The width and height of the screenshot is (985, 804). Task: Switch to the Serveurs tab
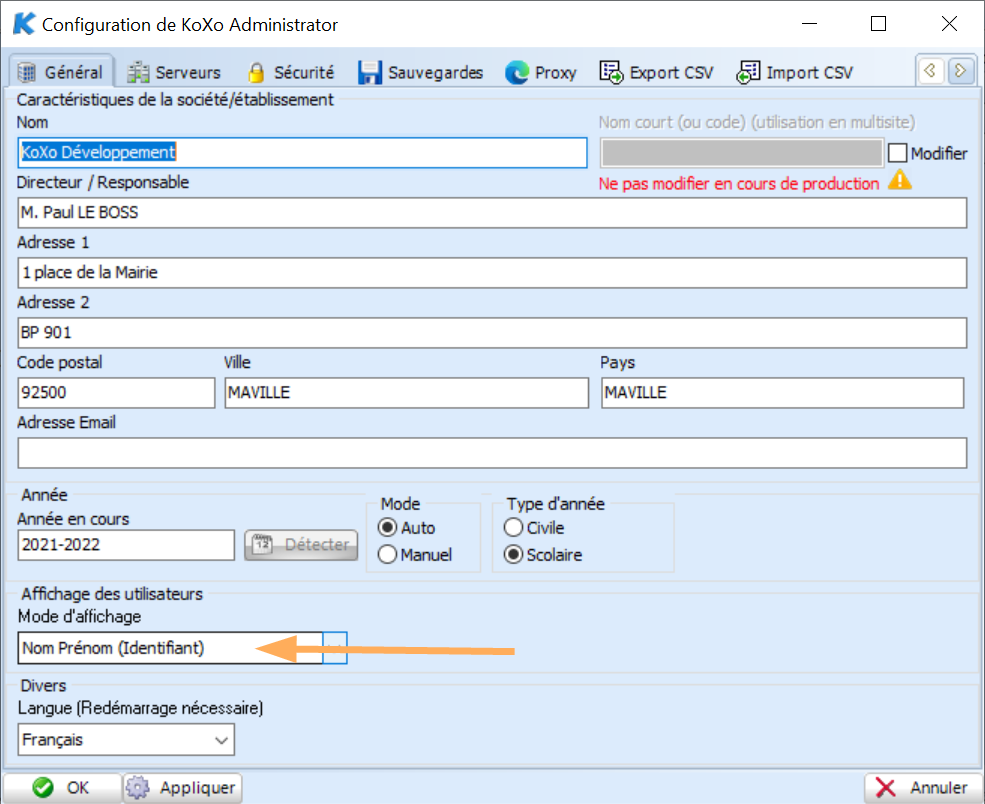(174, 73)
